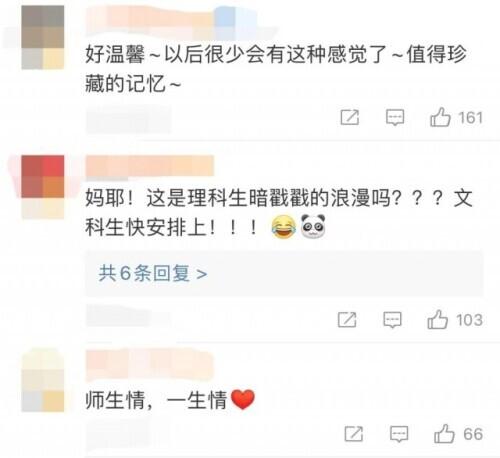This screenshot has height=458, width=500.
Task: Open the red avatar of second commenter
Action: [x=43, y=186]
